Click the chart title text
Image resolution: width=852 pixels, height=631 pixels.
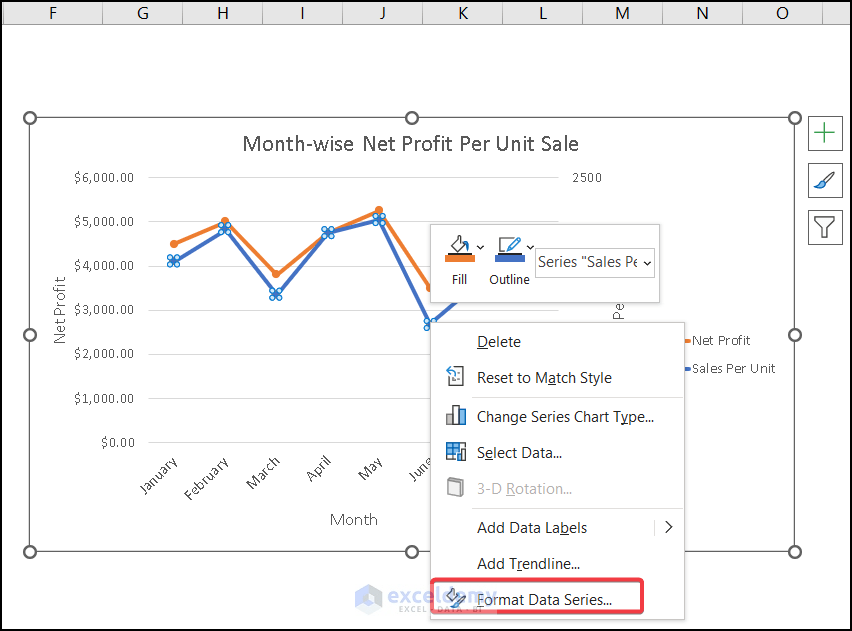(410, 144)
